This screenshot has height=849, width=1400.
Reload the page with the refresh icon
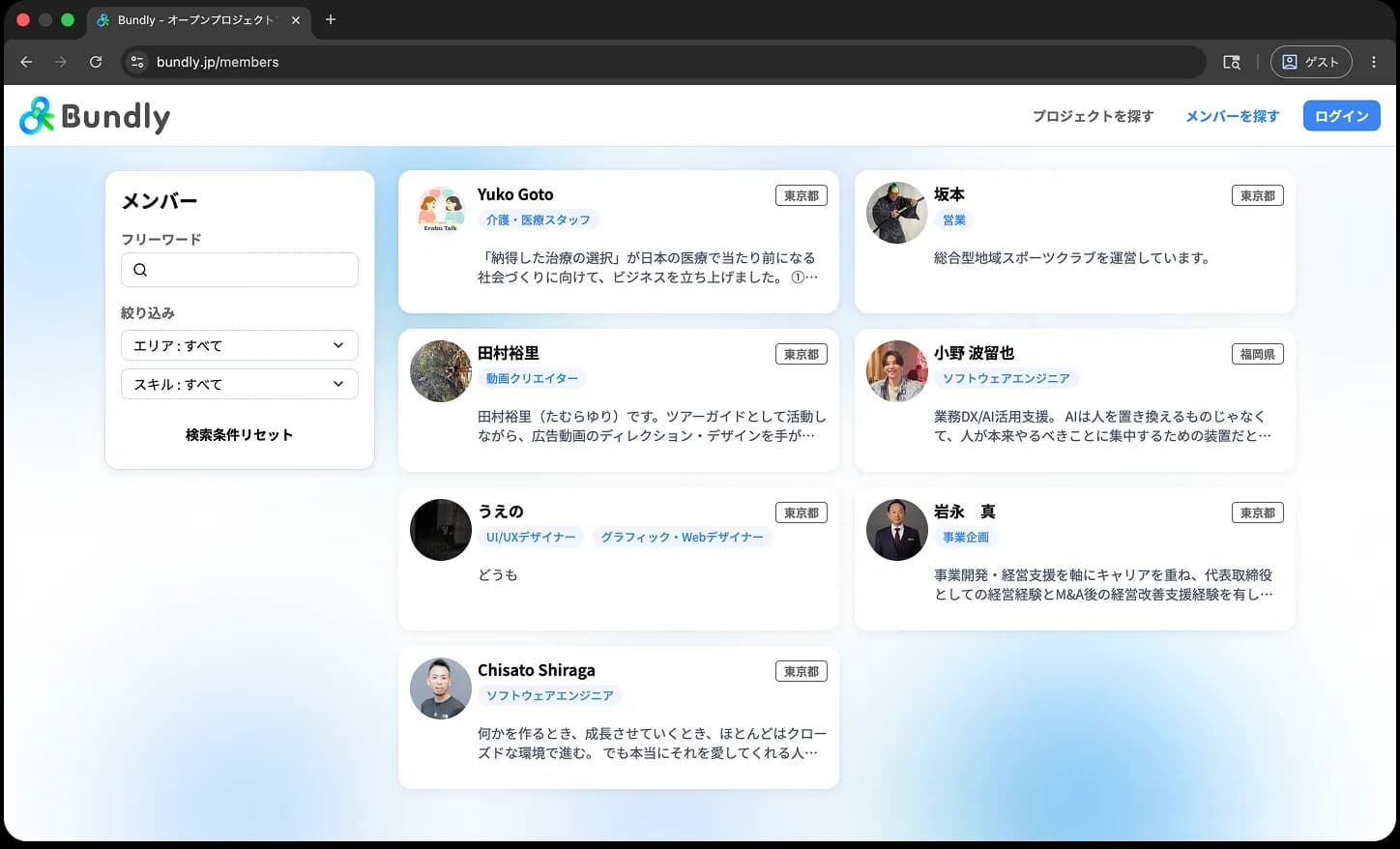tap(96, 62)
